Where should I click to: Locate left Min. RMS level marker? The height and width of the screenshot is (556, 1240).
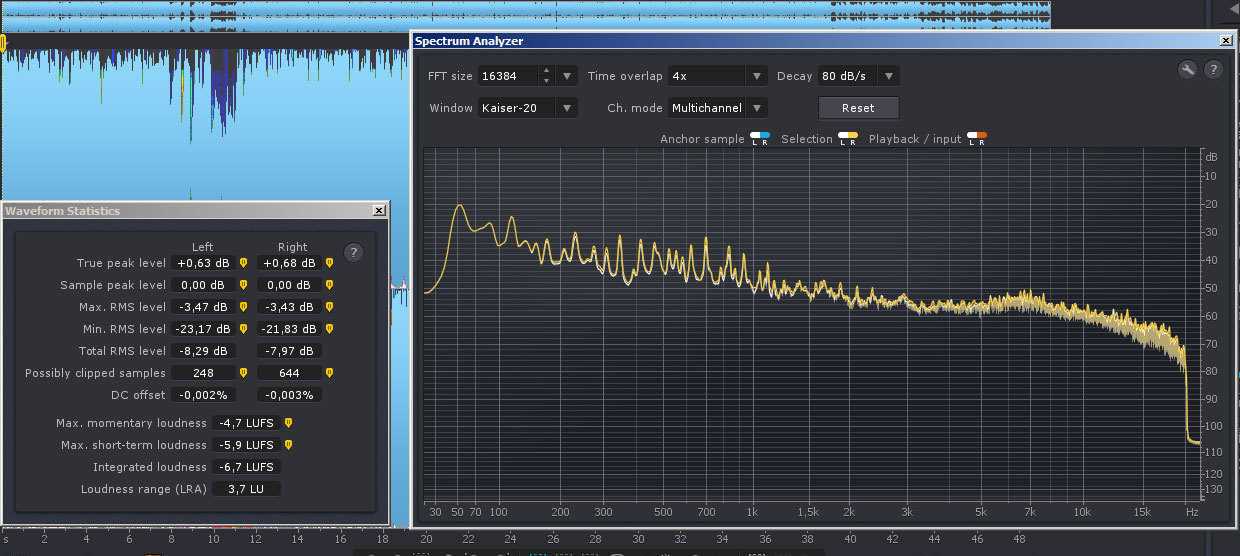tap(243, 330)
